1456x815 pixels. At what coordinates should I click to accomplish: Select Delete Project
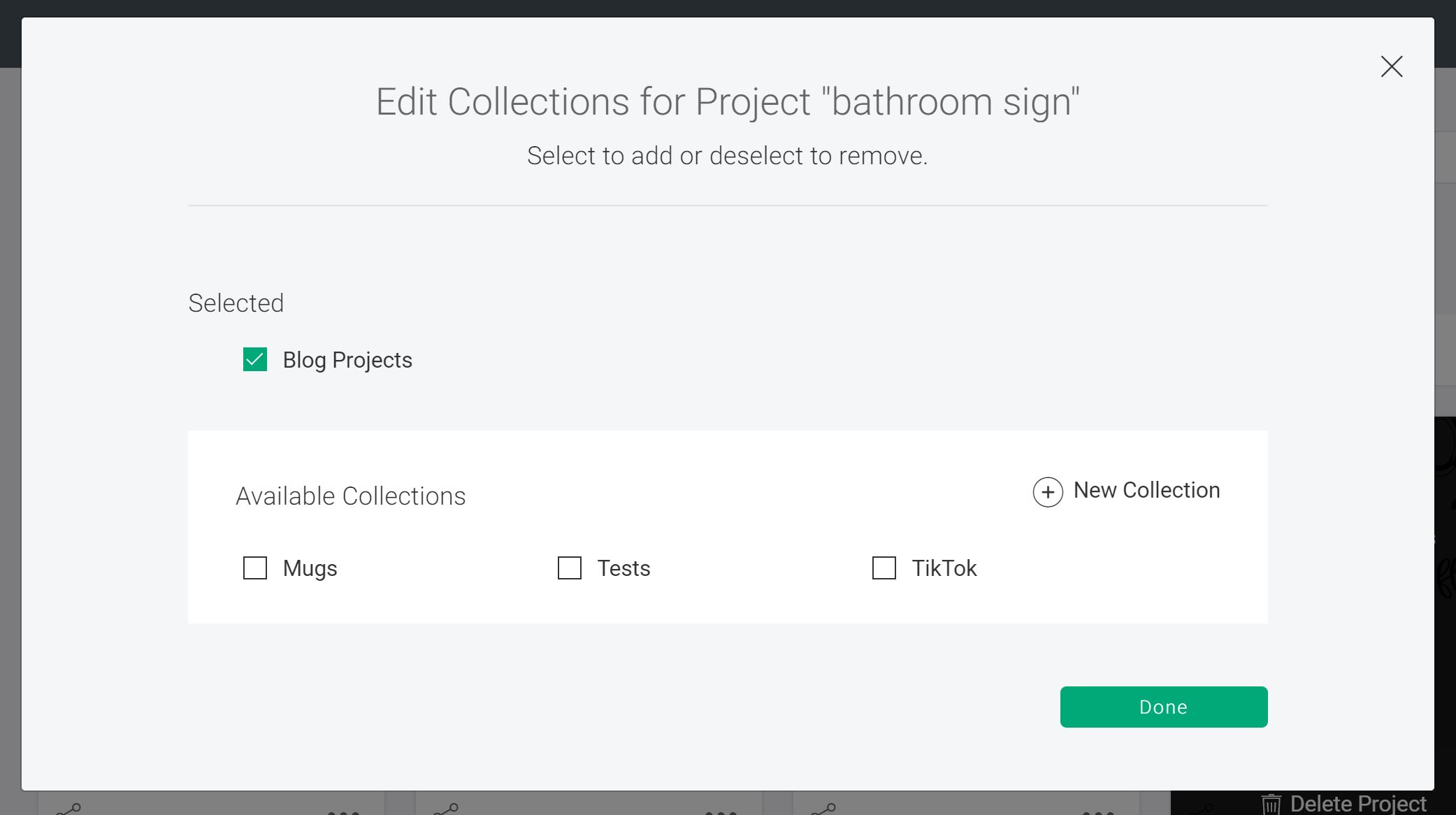tap(1360, 803)
